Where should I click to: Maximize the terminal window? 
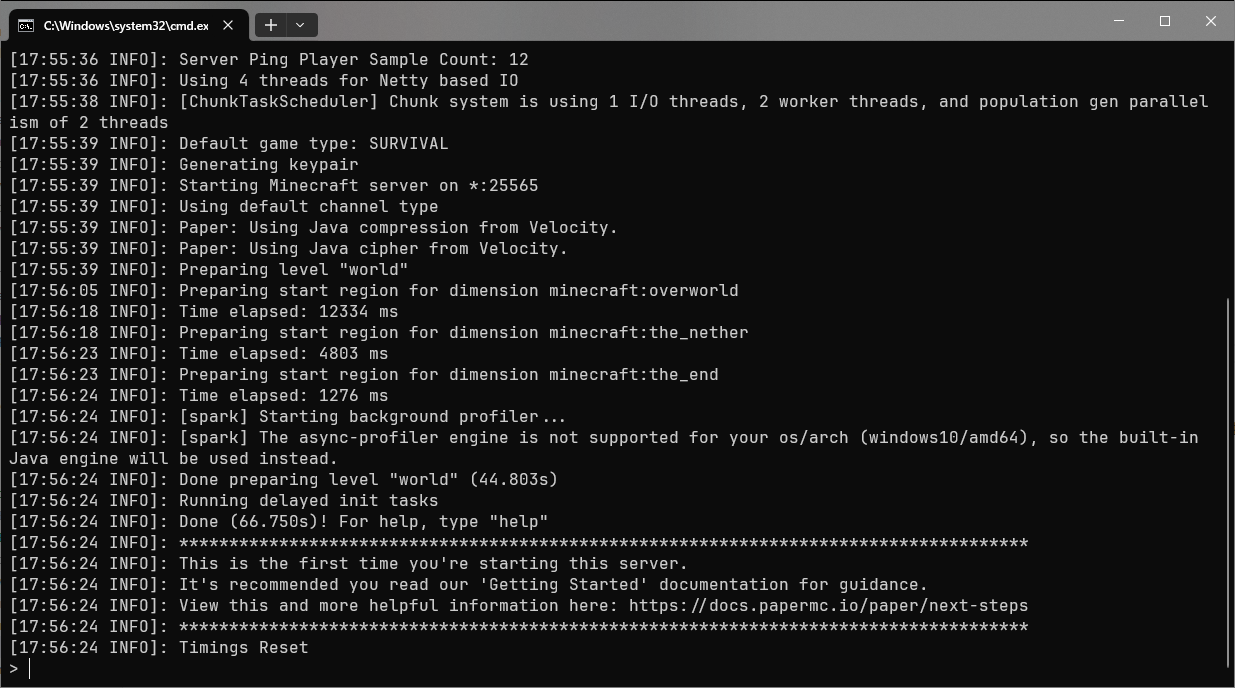(1165, 21)
